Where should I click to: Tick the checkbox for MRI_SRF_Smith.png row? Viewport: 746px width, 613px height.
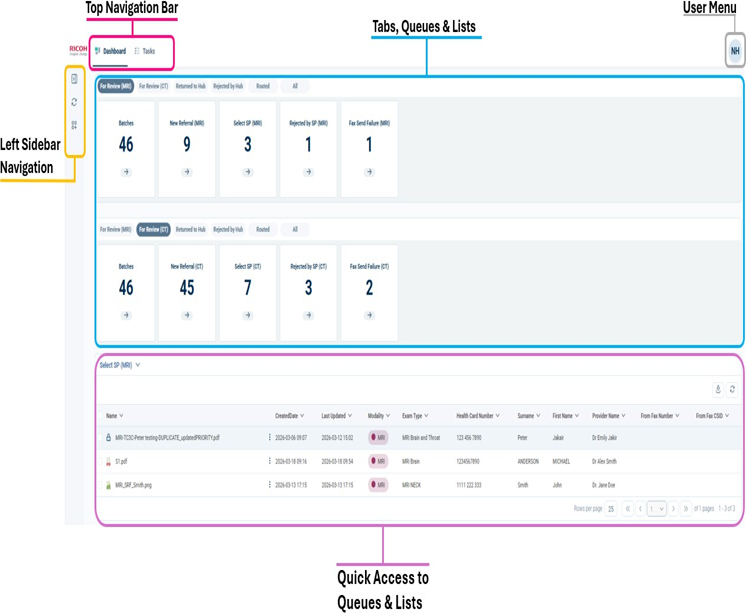(x=100, y=485)
